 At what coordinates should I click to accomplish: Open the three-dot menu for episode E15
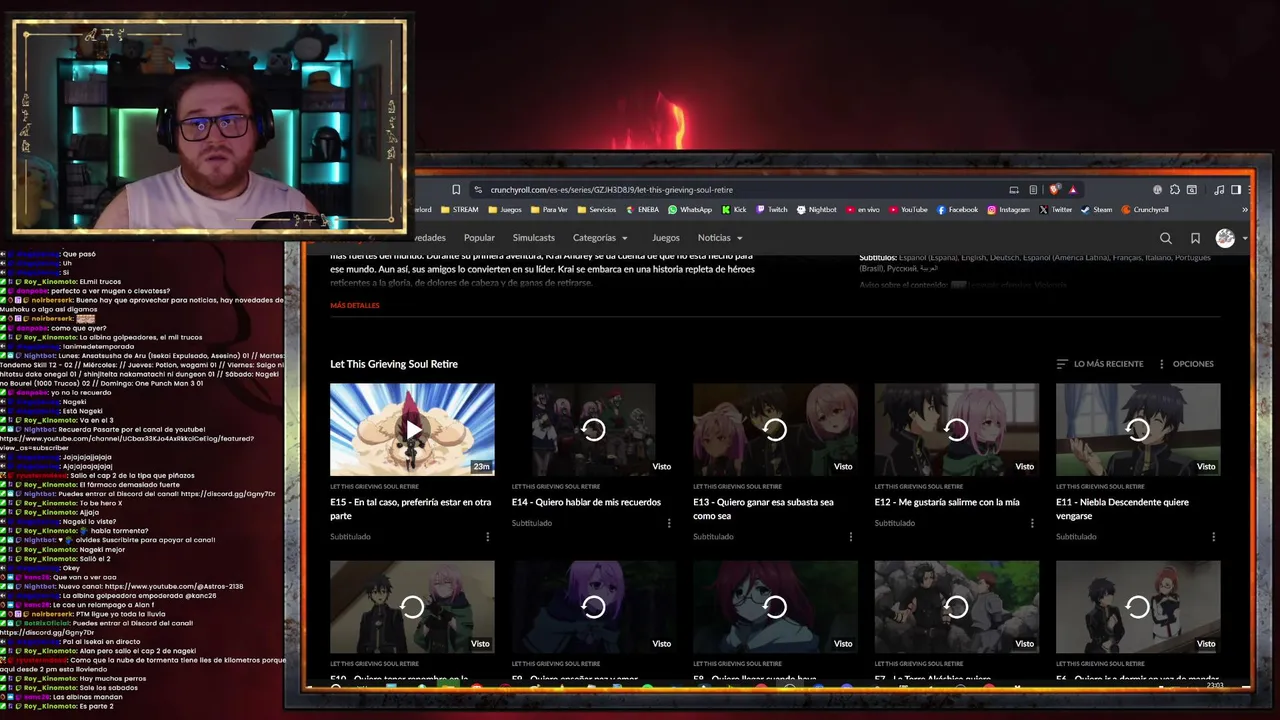[x=488, y=537]
